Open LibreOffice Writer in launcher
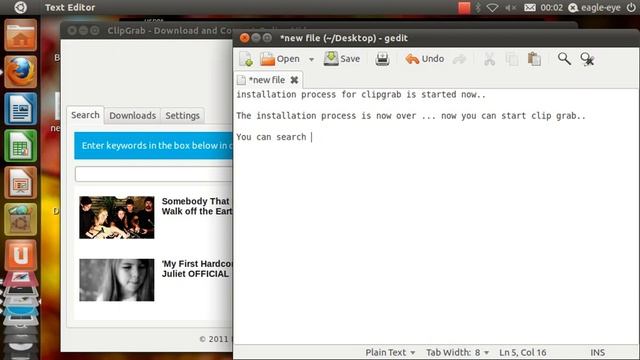This screenshot has height=360, width=640. (21, 109)
